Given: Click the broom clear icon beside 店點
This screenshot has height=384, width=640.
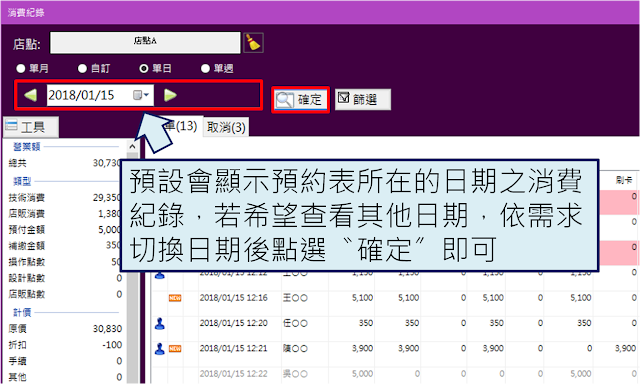Looking at the screenshot, I should pyautogui.click(x=253, y=43).
